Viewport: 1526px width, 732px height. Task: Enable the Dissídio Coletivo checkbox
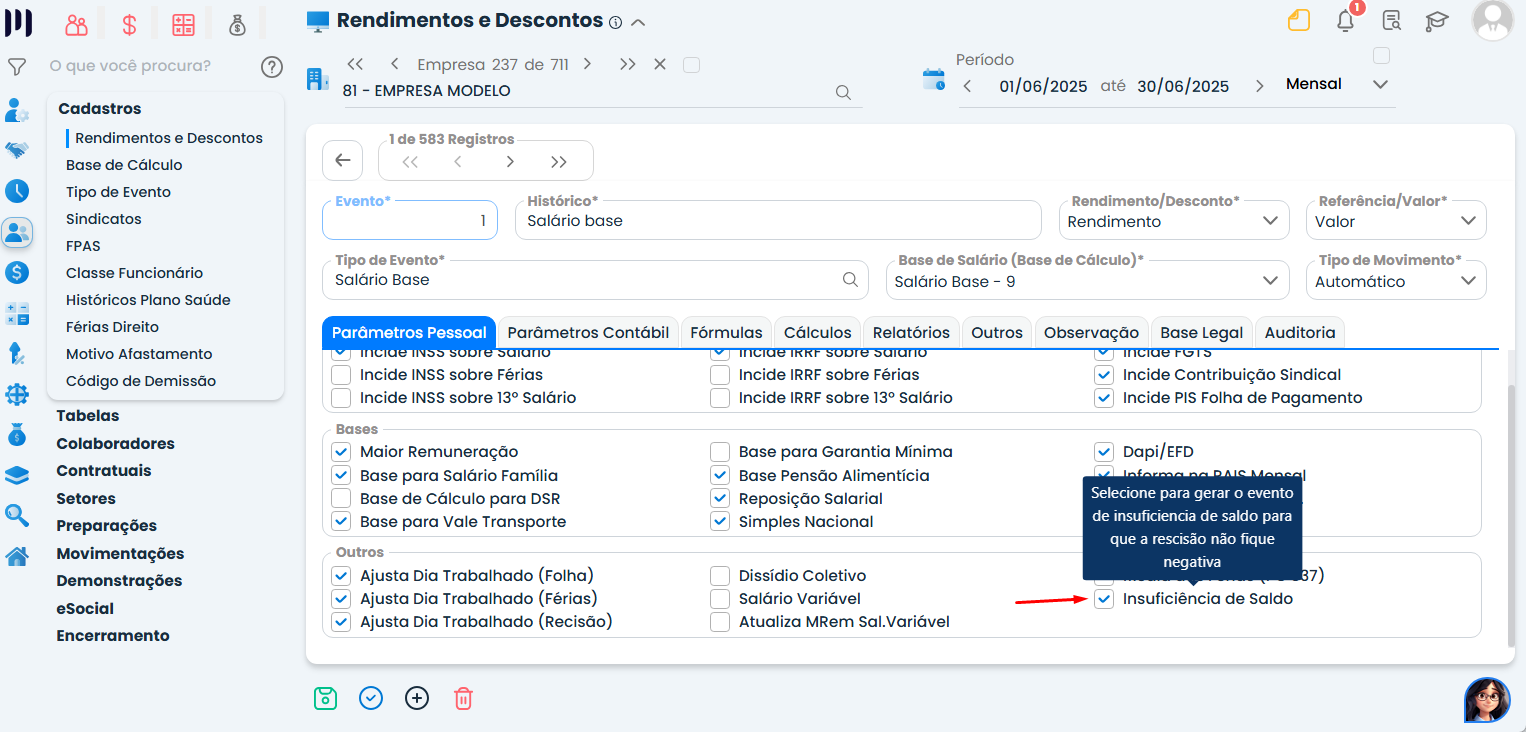[720, 576]
